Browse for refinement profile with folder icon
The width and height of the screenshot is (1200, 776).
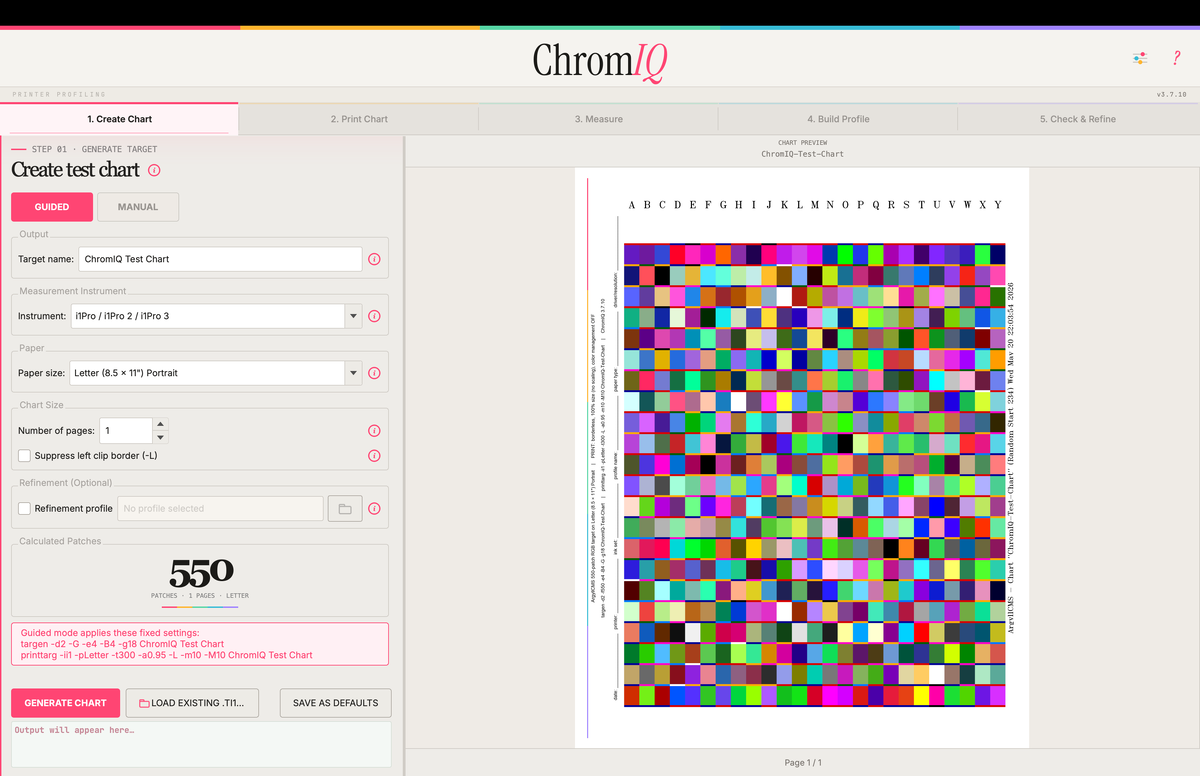[x=345, y=508]
